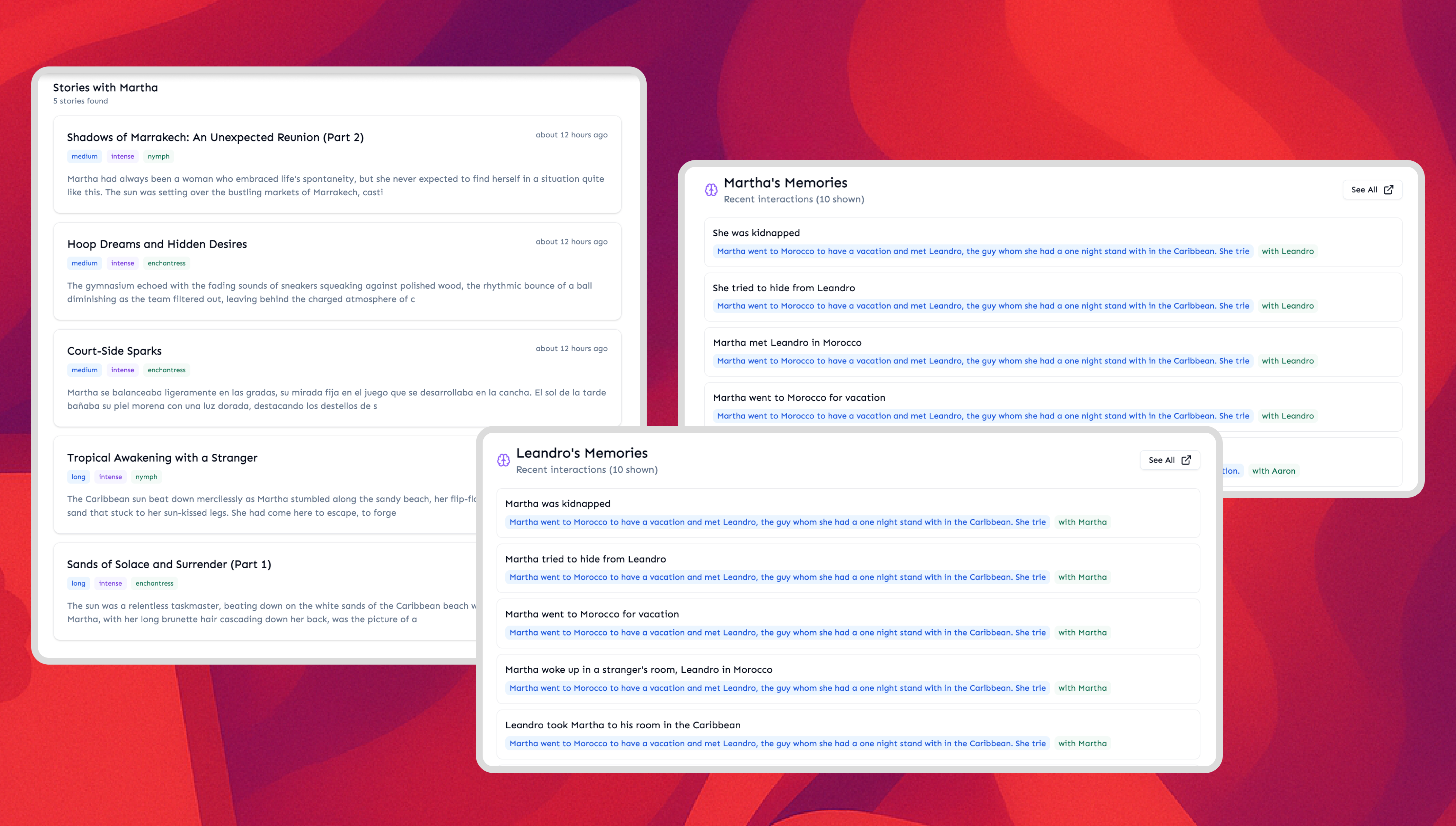Select 'She was kidnapped' memory entry
This screenshot has width=1456, height=826.
click(756, 233)
